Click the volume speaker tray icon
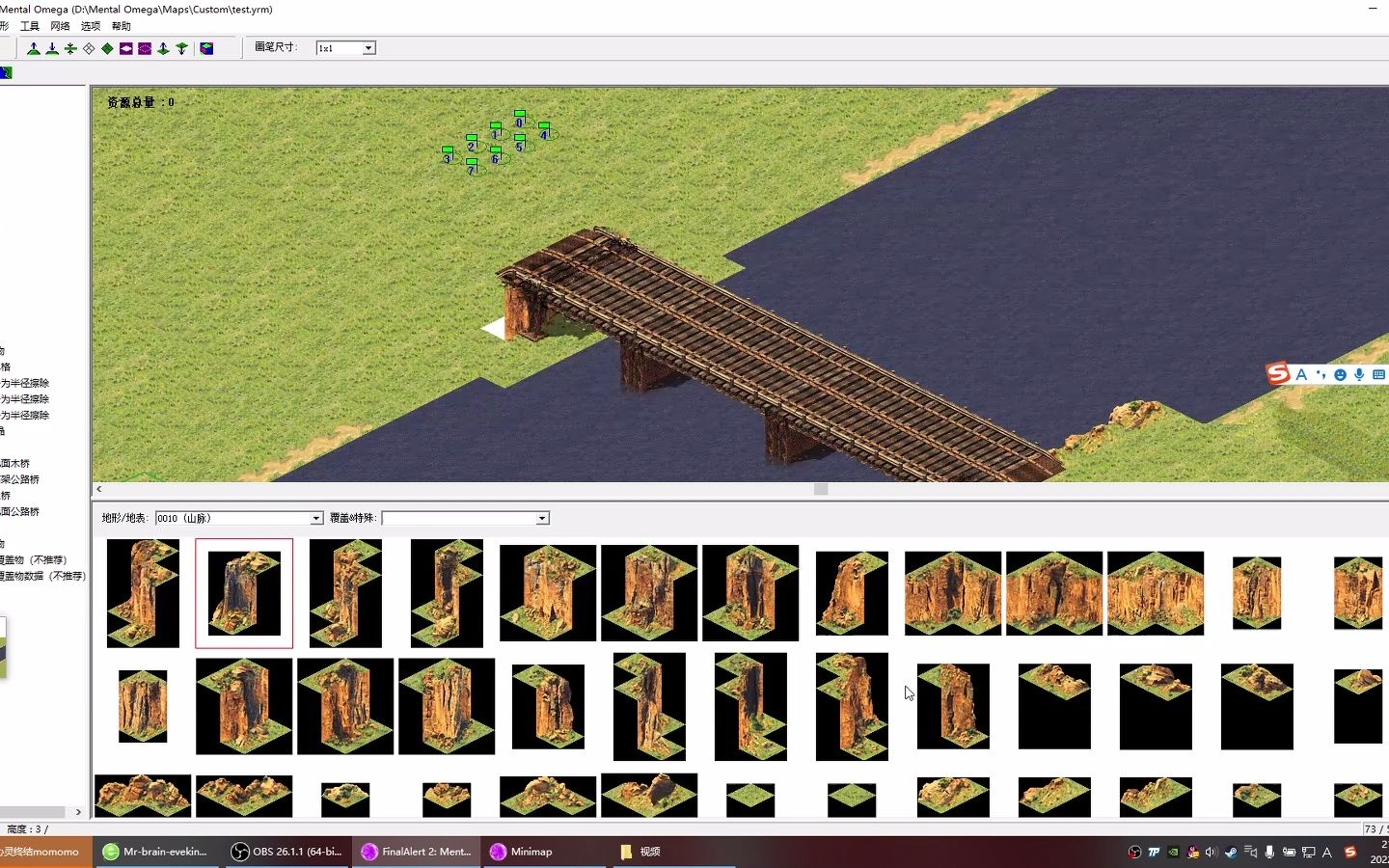 1212,853
